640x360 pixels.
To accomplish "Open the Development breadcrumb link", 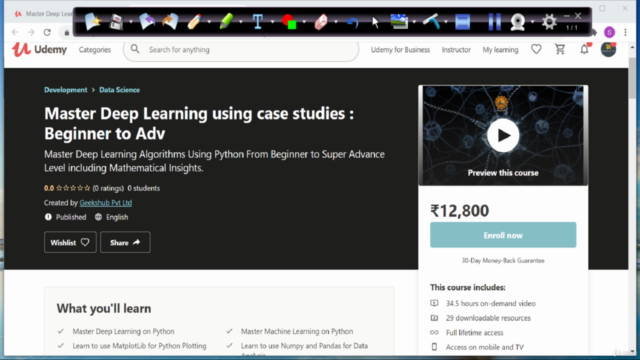I will coord(66,90).
